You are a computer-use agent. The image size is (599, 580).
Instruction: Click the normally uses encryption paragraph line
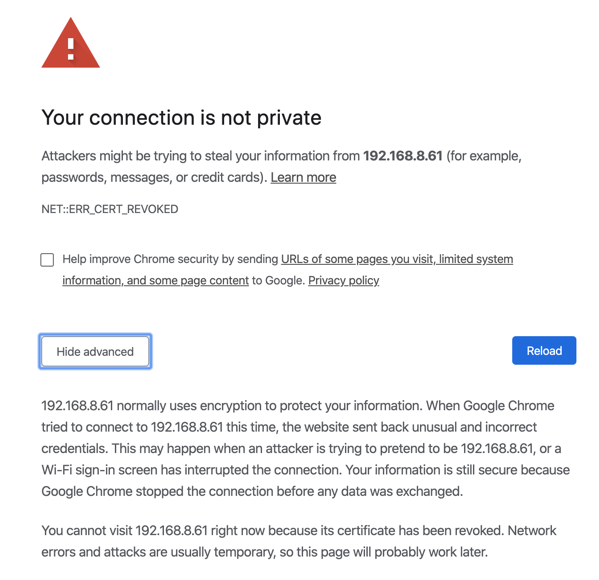pyautogui.click(x=298, y=405)
